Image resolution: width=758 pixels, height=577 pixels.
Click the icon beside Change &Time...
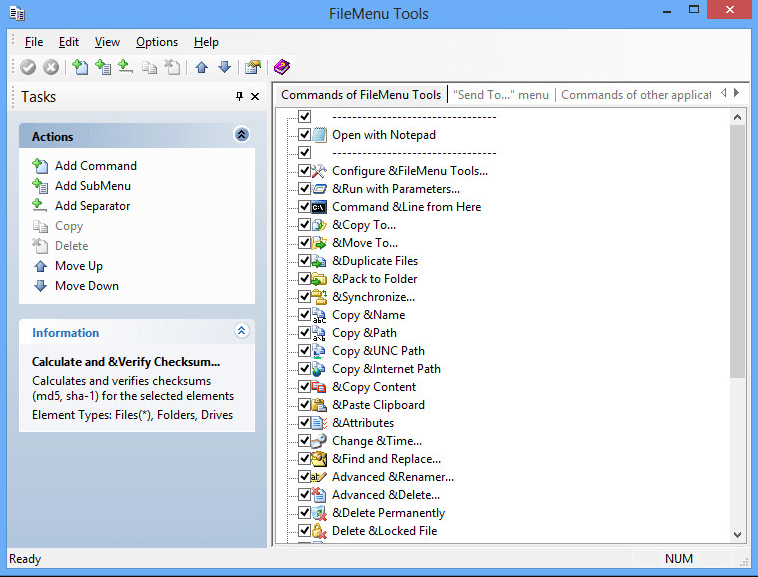[319, 441]
